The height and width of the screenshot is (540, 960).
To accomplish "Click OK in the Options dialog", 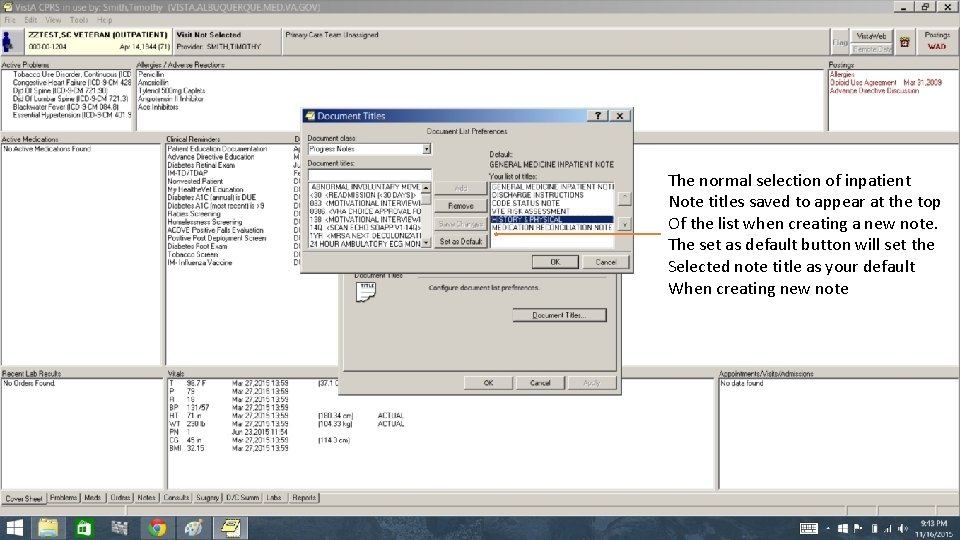I will pyautogui.click(x=488, y=383).
